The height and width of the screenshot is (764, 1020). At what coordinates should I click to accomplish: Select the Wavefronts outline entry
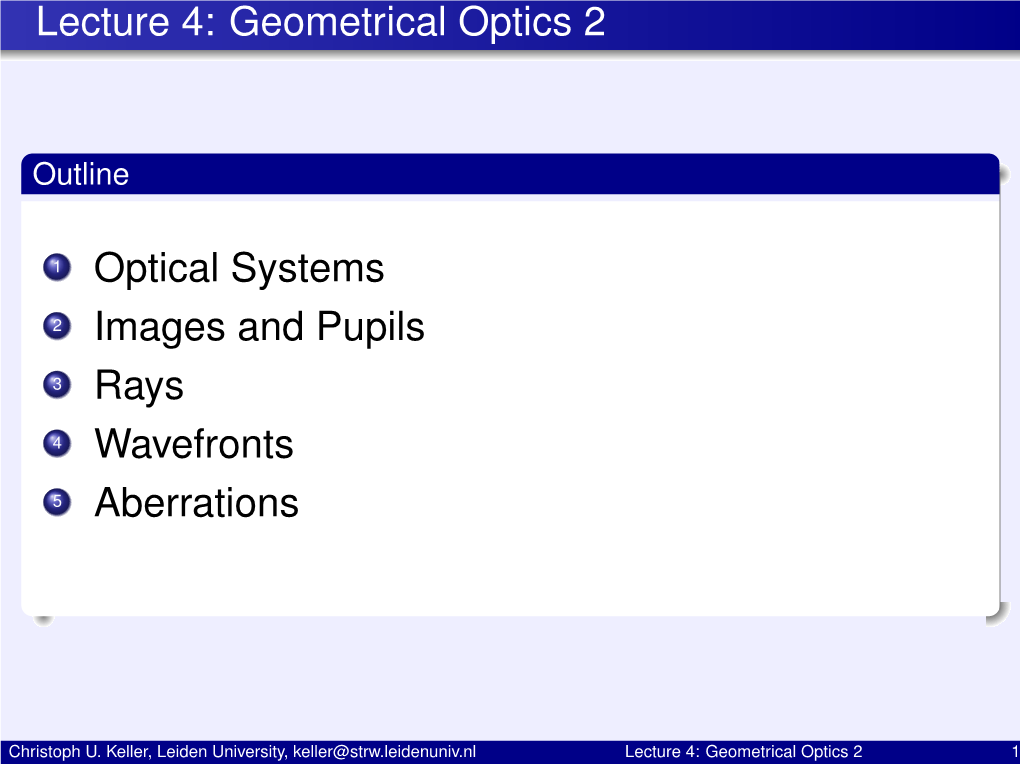click(194, 444)
